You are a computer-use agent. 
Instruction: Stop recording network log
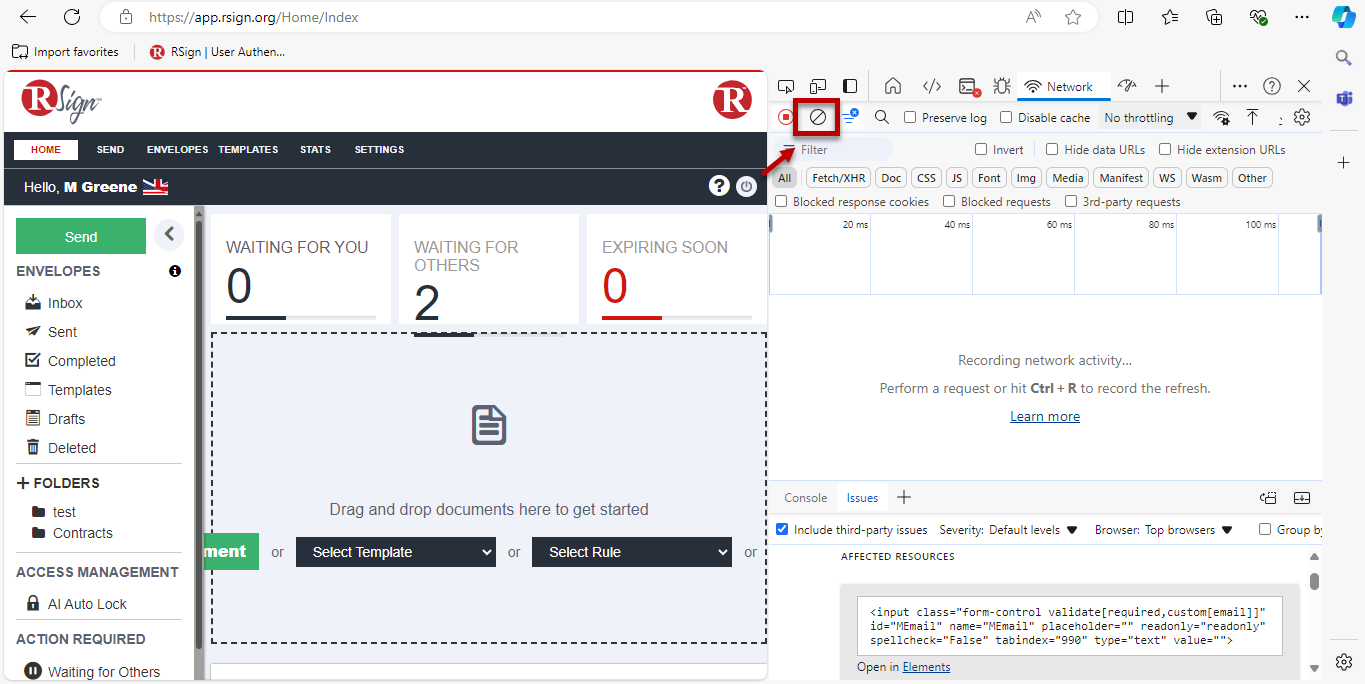[786, 117]
